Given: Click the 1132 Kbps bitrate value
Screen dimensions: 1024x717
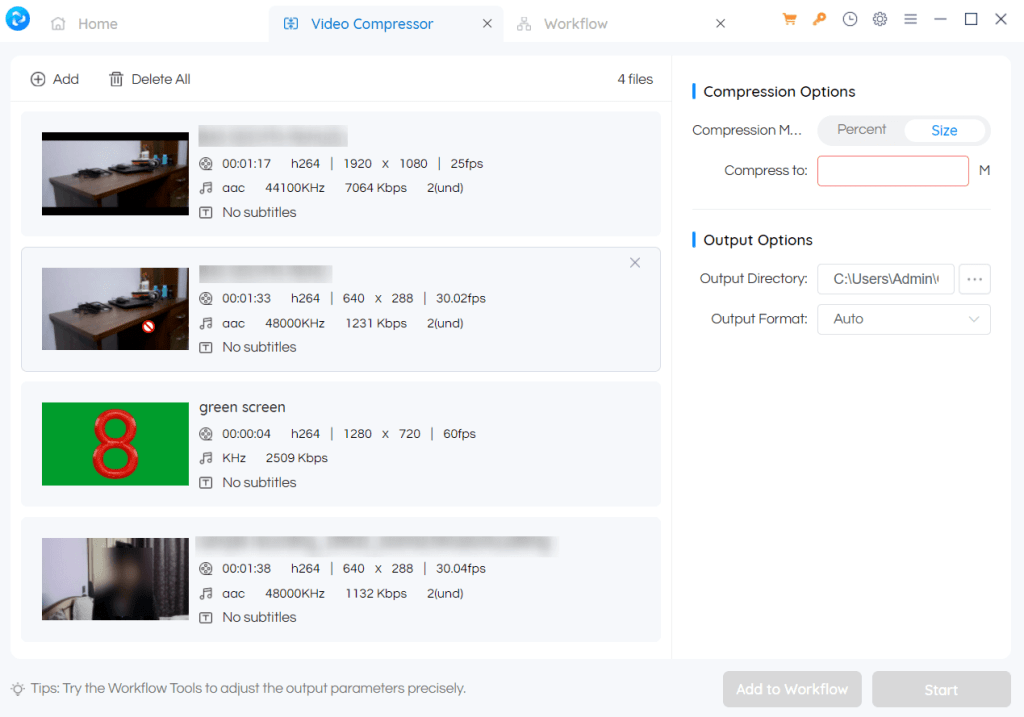Looking at the screenshot, I should click(376, 594).
